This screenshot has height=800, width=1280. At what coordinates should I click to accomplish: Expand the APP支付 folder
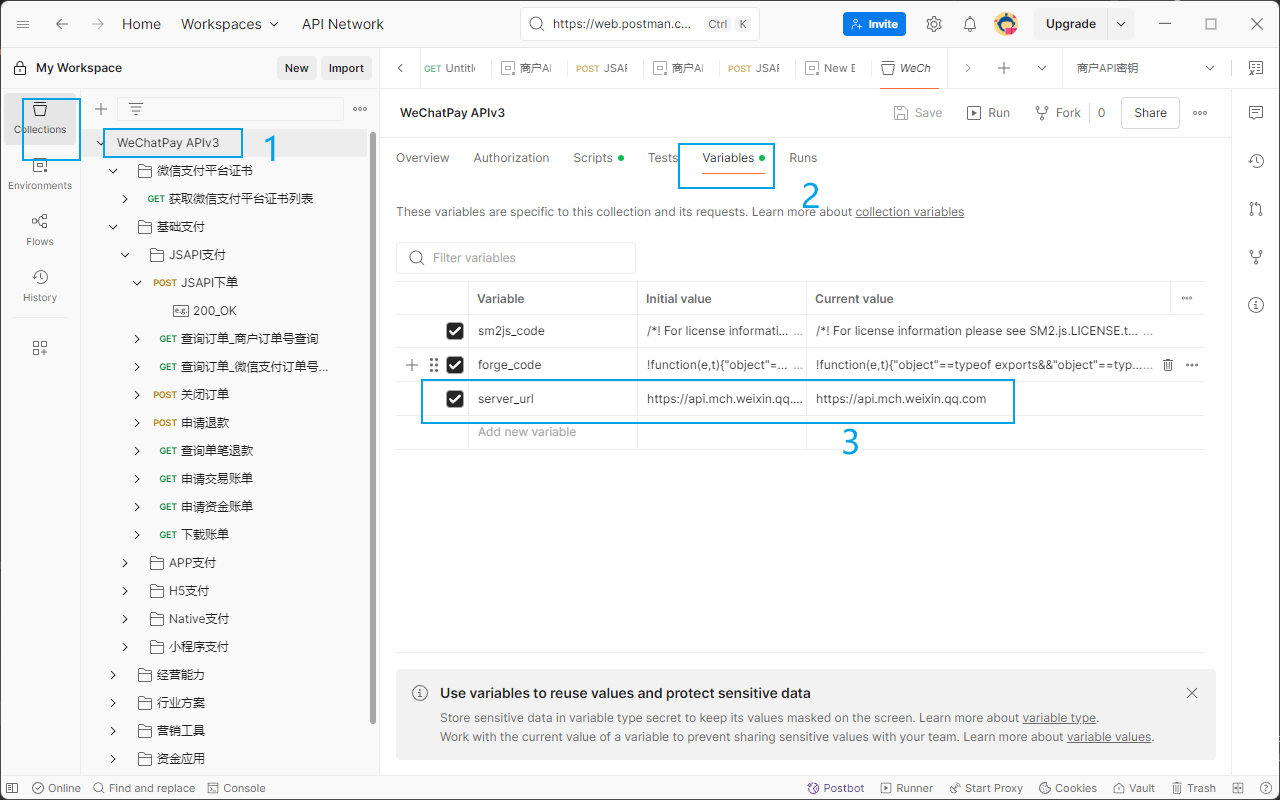click(x=125, y=563)
